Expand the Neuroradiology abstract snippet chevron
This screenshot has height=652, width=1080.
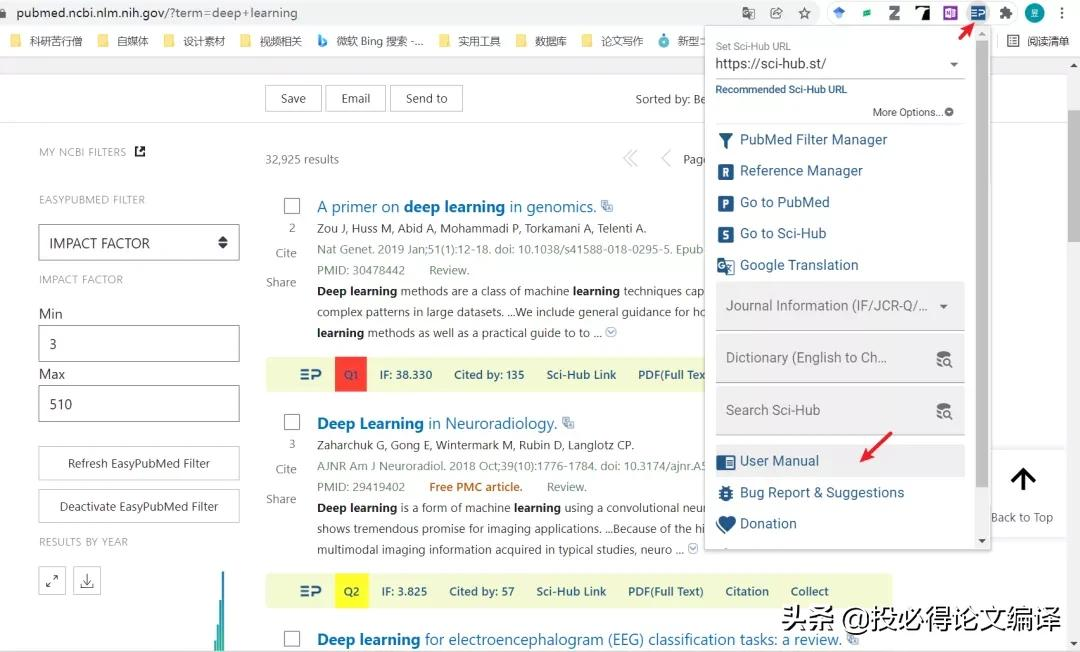[x=693, y=549]
